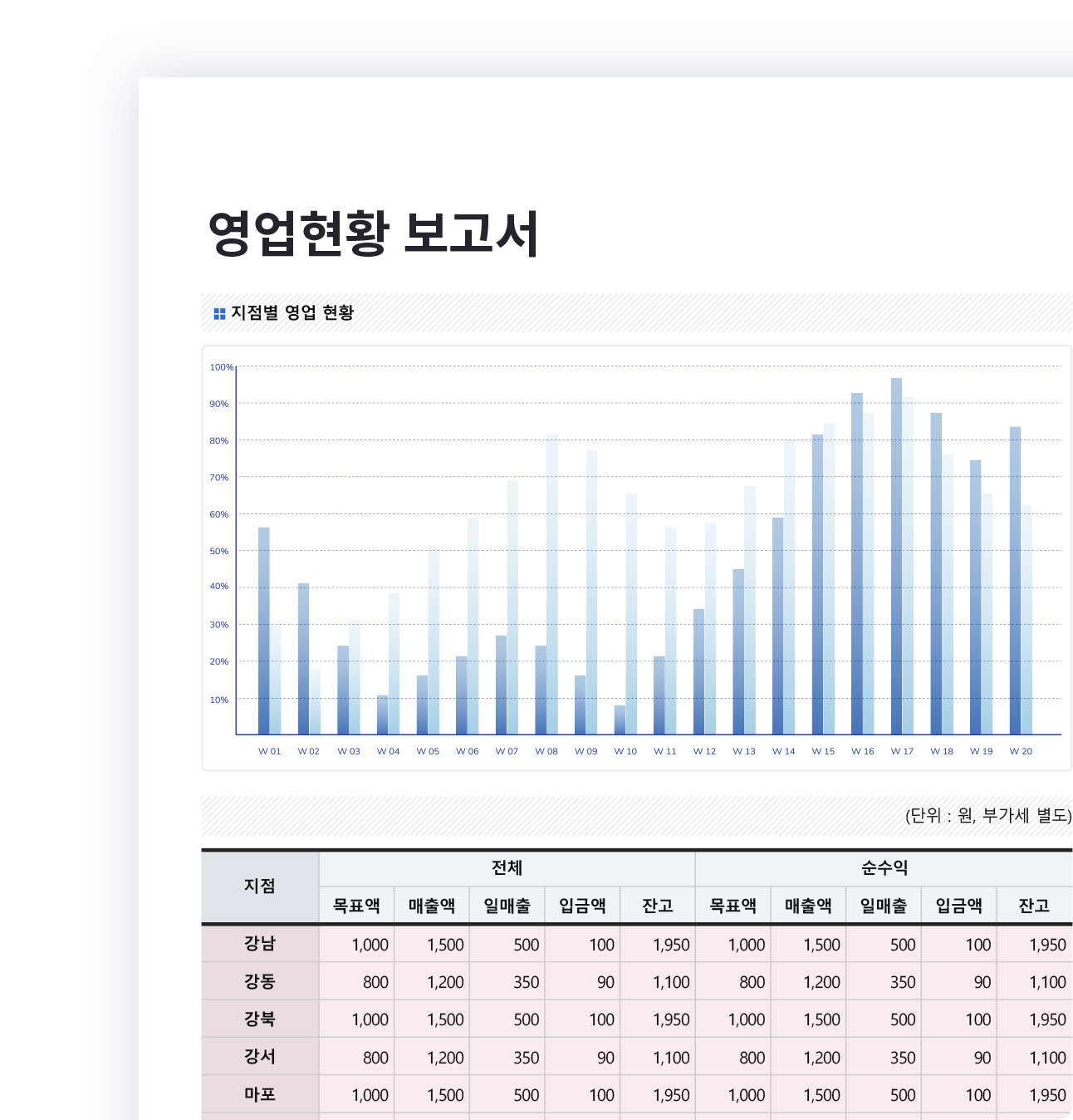Click the 10% label on chart axis

(x=219, y=700)
